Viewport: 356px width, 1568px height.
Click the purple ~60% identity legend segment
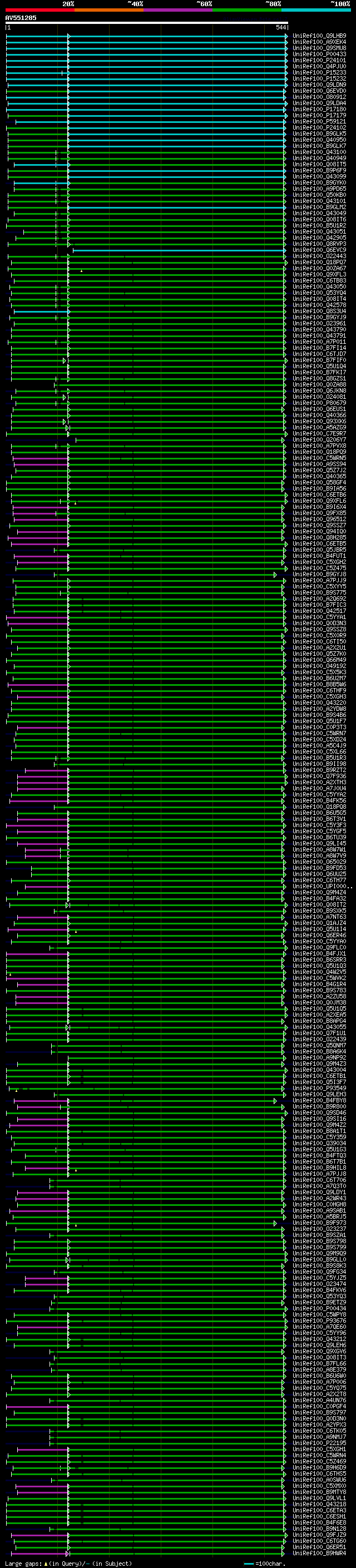[179, 10]
